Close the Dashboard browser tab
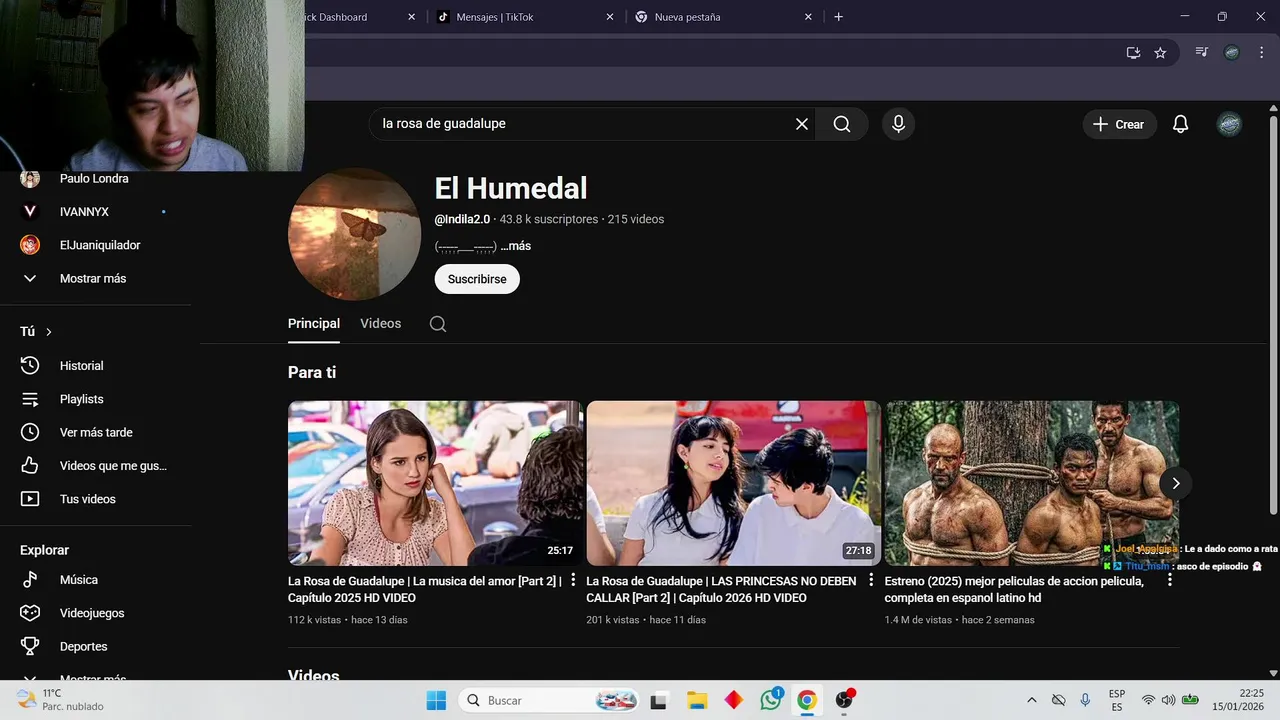The height and width of the screenshot is (720, 1280). pyautogui.click(x=411, y=17)
